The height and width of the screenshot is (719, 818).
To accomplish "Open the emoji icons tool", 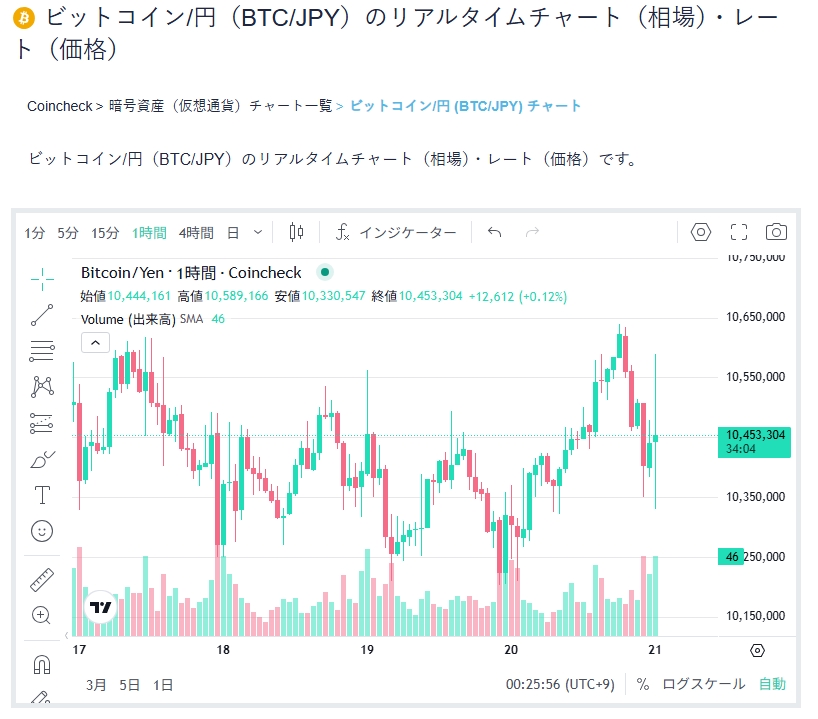I will click(42, 531).
